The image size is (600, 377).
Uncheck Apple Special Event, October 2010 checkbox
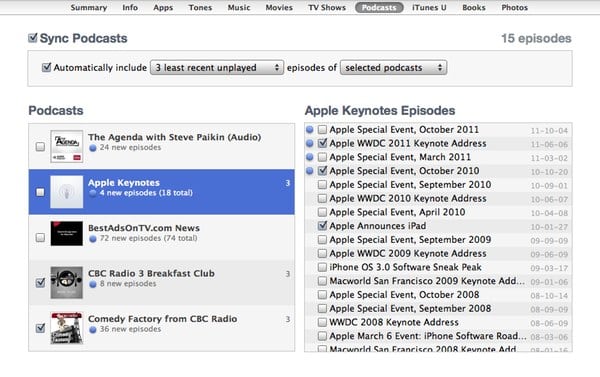tap(322, 171)
